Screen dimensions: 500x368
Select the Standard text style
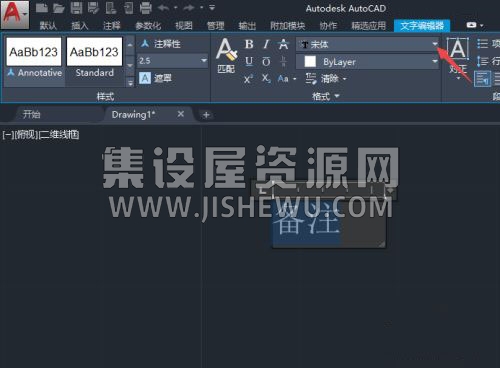pyautogui.click(x=94, y=57)
